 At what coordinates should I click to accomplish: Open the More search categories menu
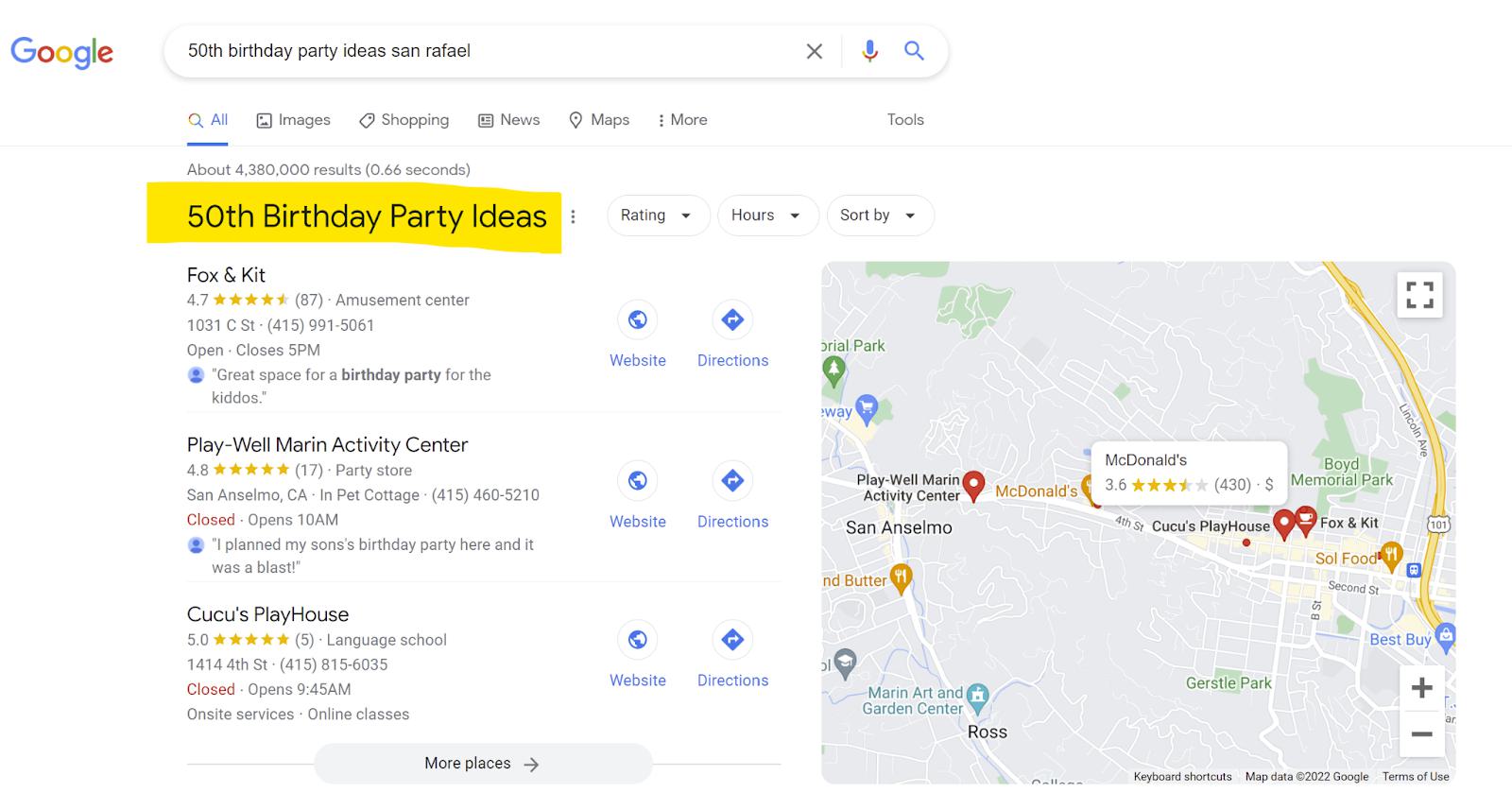(x=682, y=120)
